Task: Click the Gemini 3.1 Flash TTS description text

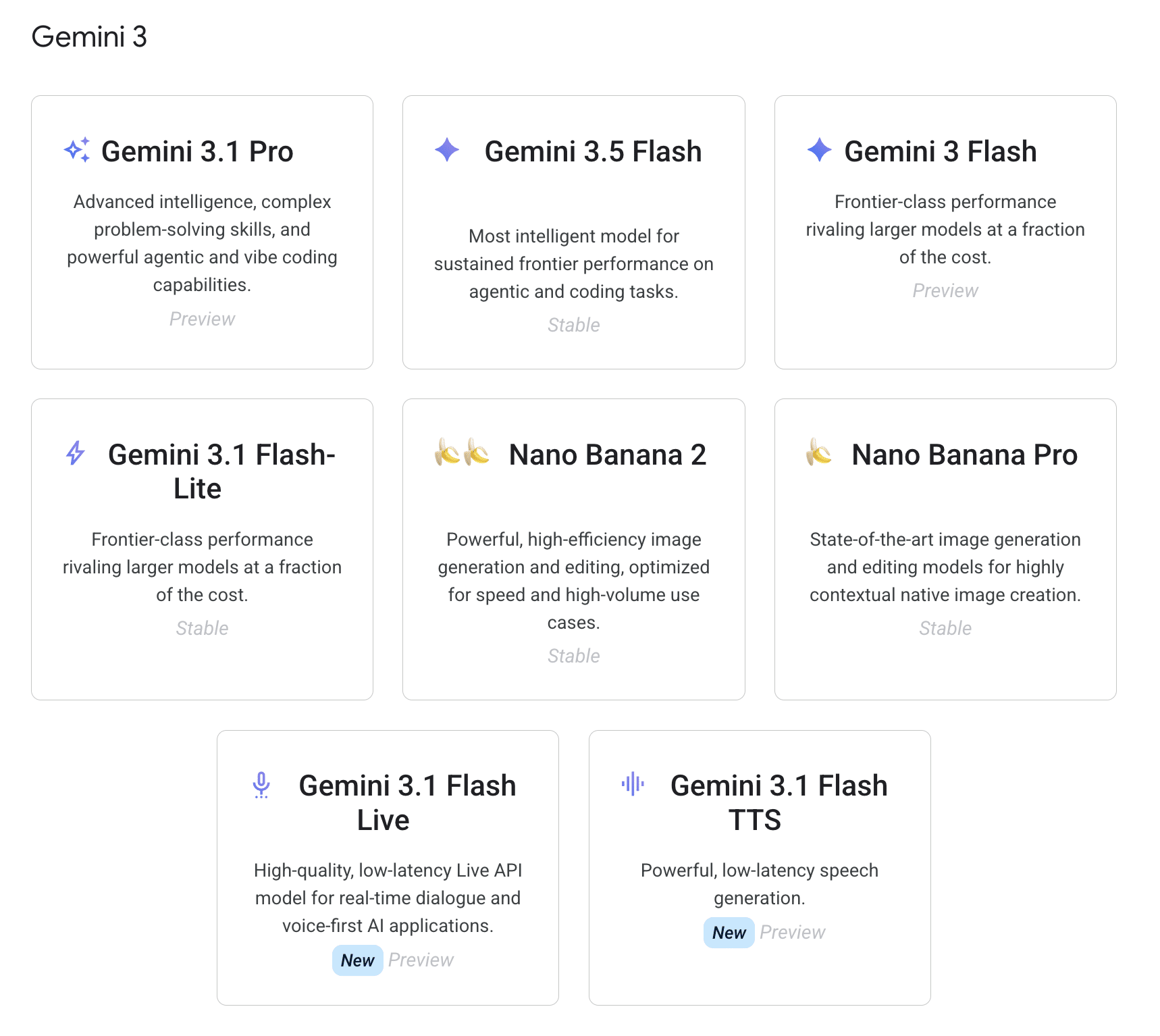Action: point(760,884)
